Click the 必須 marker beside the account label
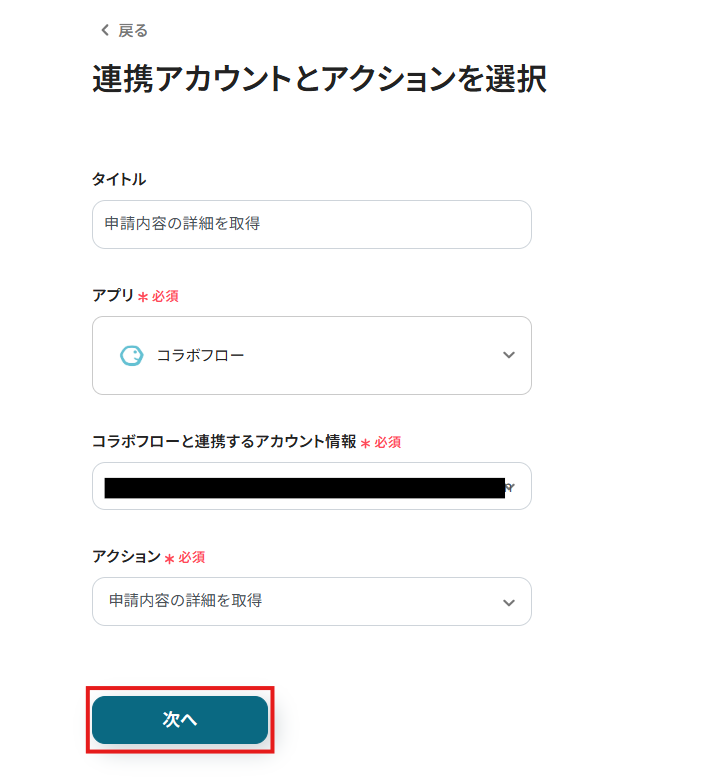 click(x=387, y=442)
